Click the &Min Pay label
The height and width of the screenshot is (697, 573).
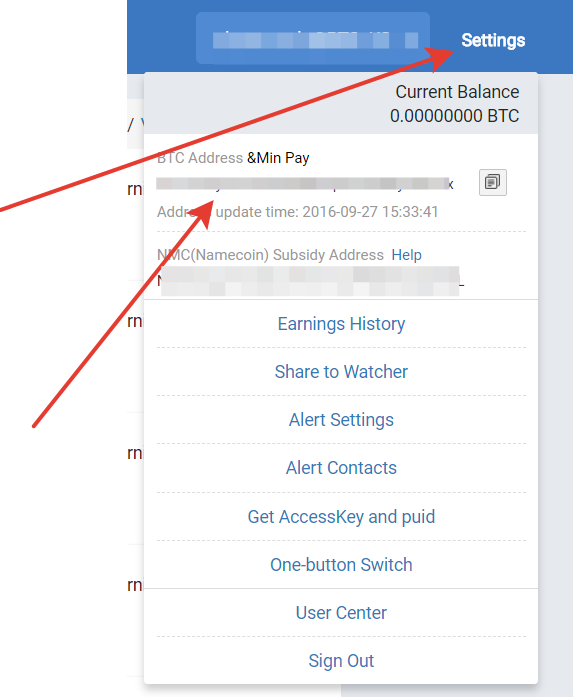tap(278, 158)
